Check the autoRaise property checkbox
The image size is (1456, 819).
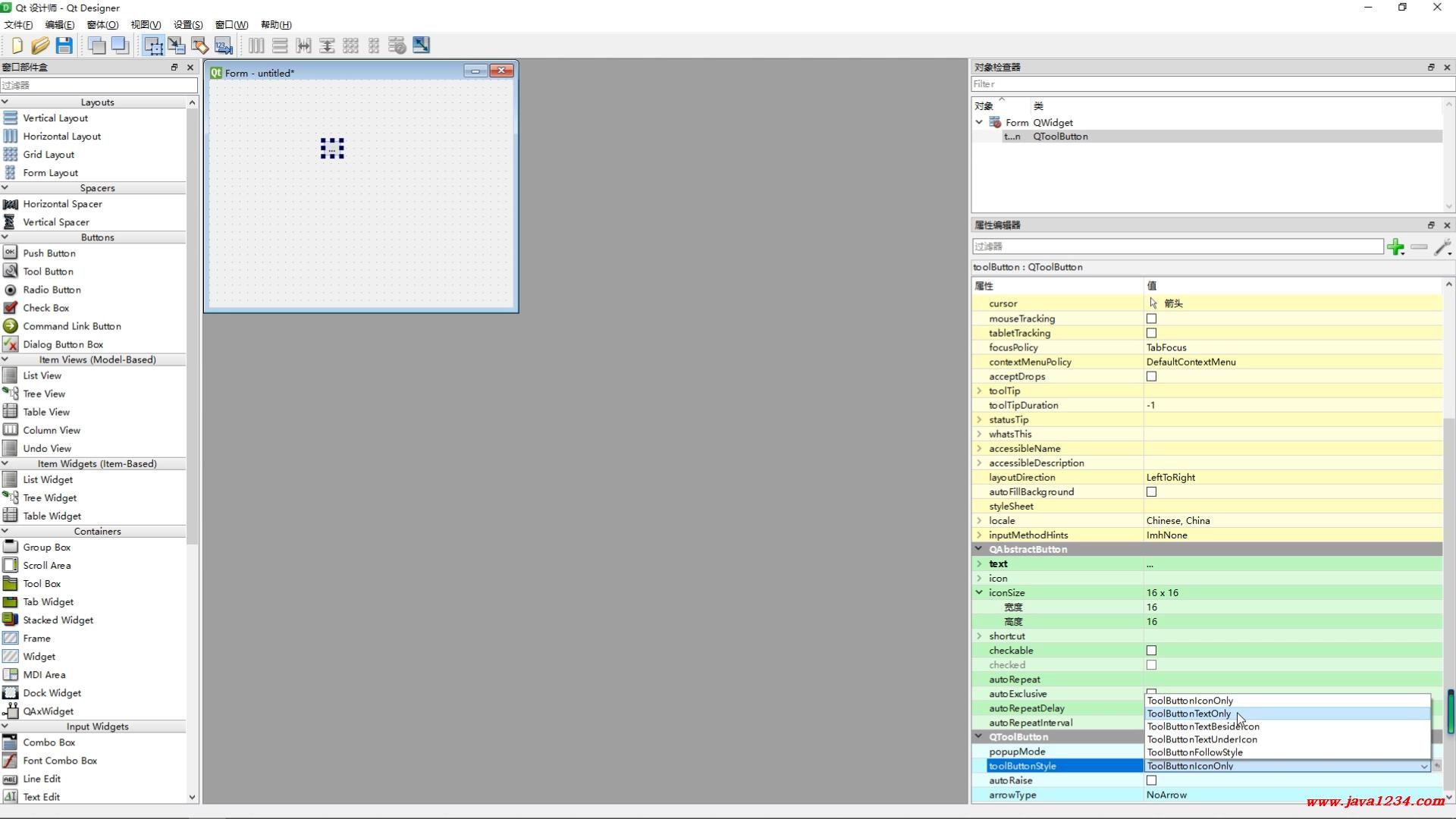[x=1151, y=780]
